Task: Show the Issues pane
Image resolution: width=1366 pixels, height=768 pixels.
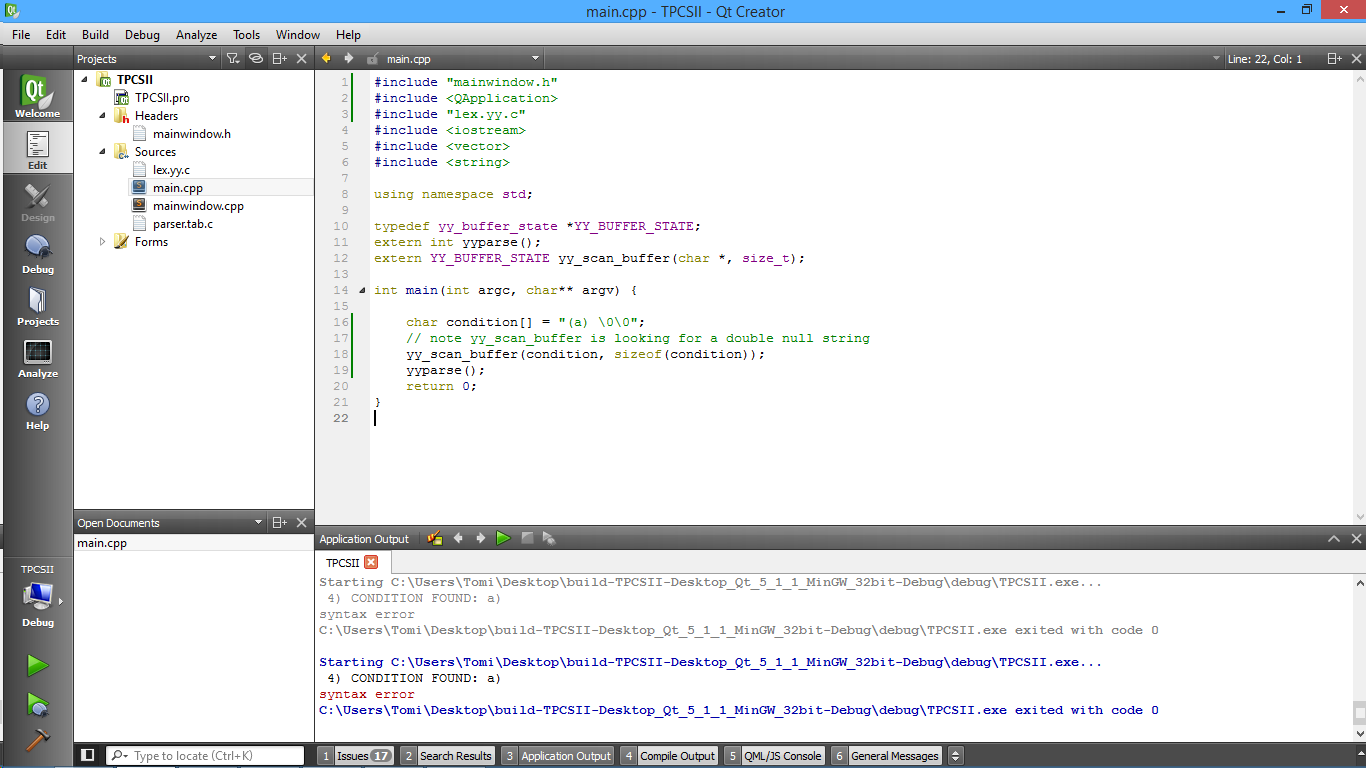Action: coord(356,756)
